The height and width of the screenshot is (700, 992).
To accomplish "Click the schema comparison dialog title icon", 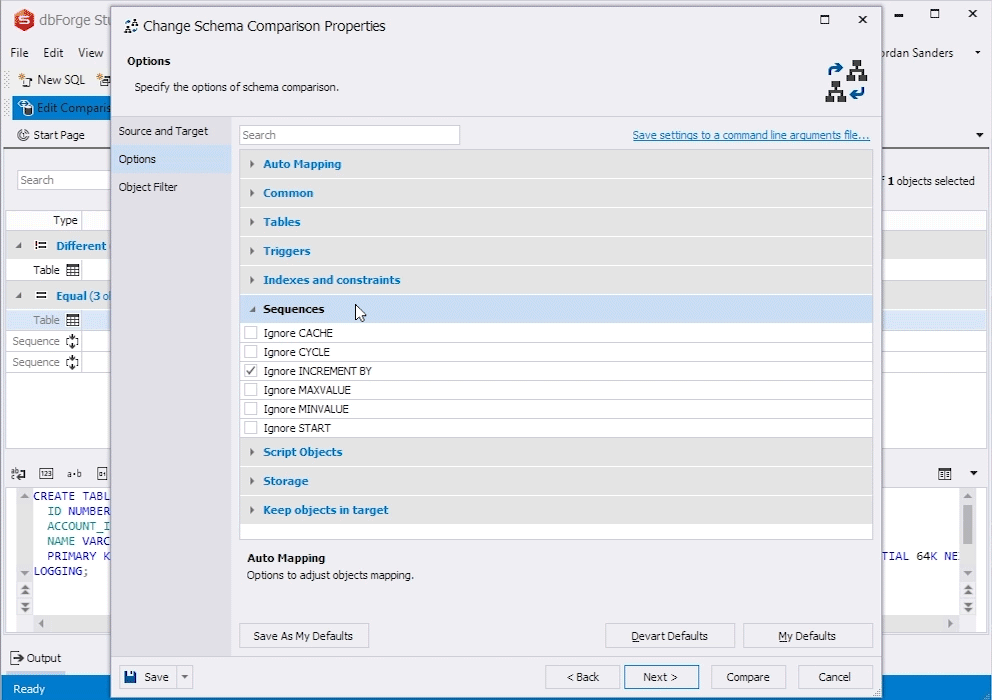I will click(131, 26).
